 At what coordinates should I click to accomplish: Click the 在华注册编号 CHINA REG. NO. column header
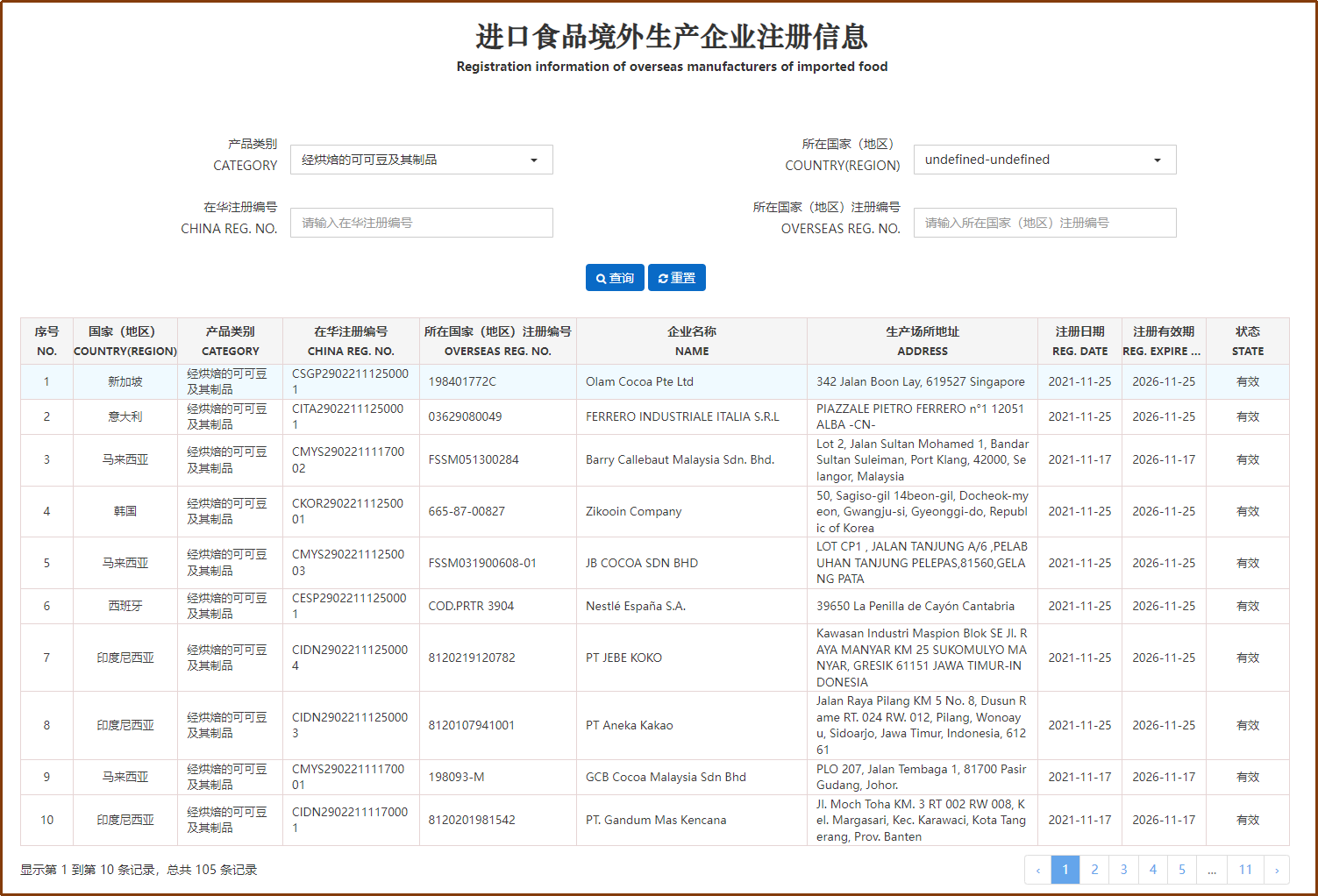click(x=351, y=341)
